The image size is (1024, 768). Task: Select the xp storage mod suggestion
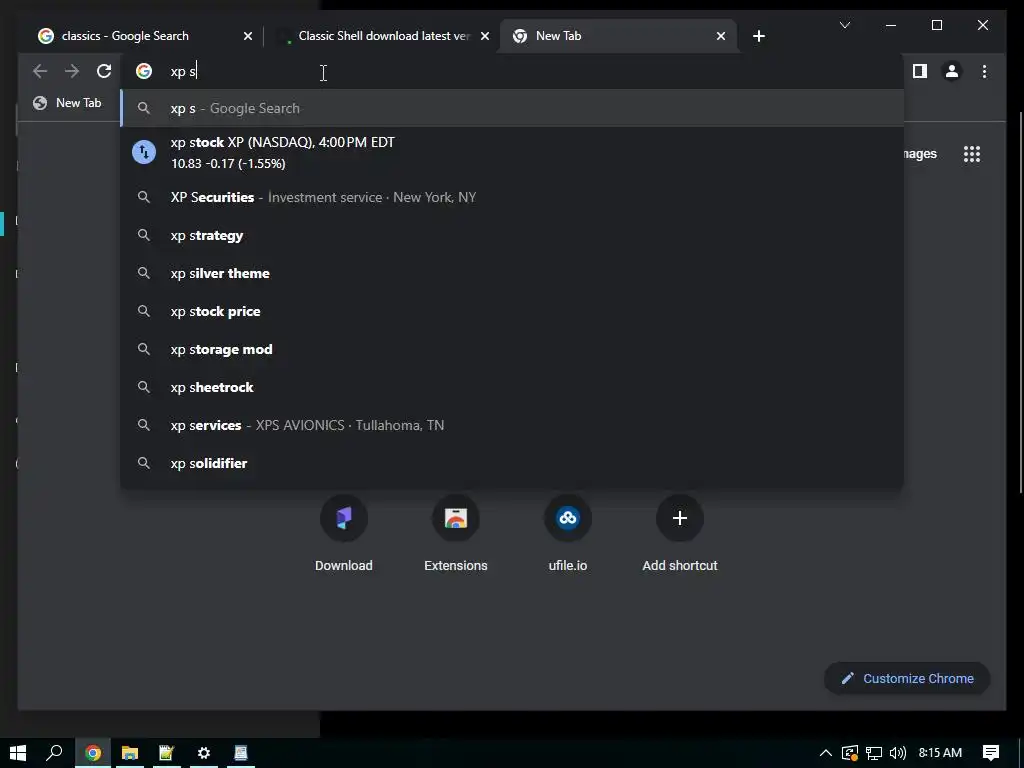tap(513, 349)
